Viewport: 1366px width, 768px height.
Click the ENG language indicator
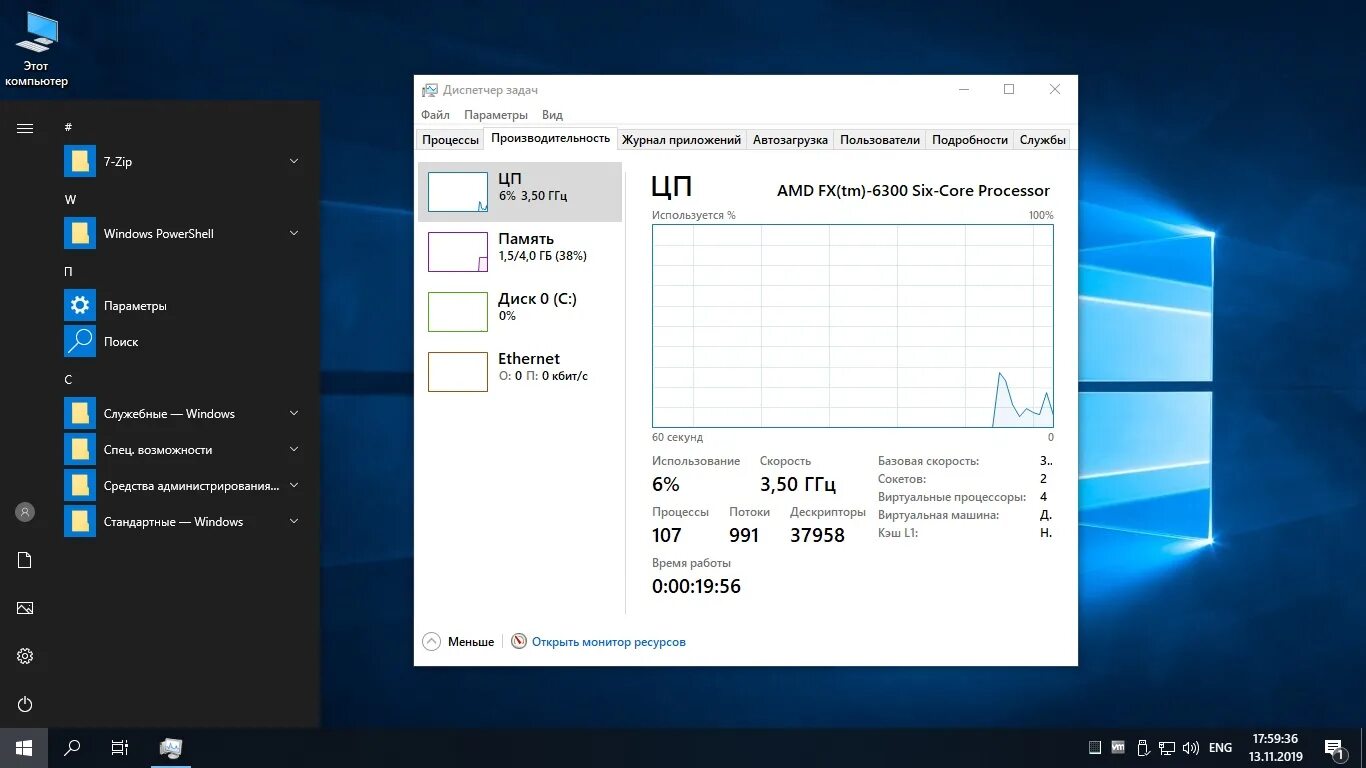[x=1220, y=747]
